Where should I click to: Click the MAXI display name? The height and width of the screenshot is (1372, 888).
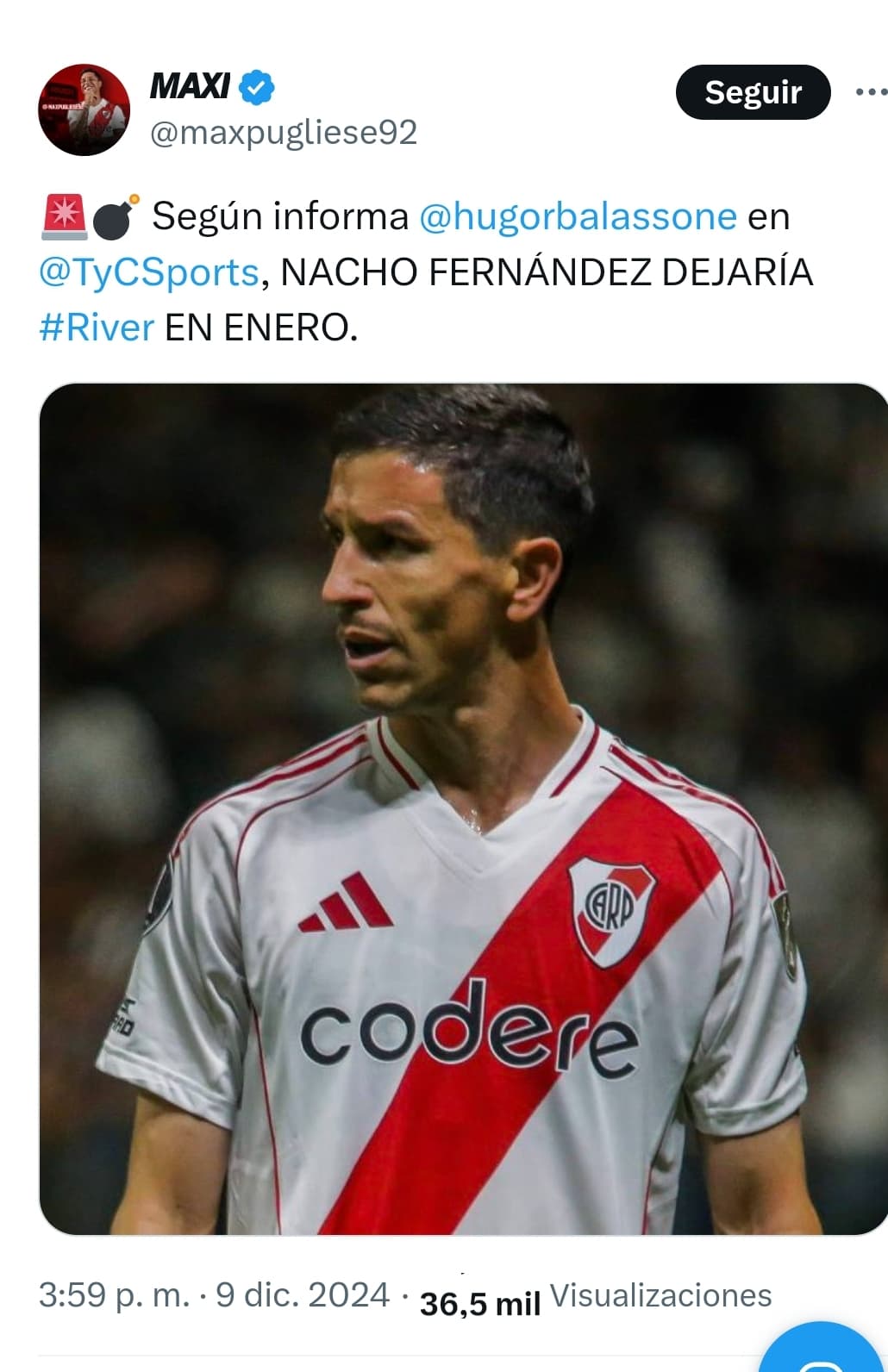190,86
